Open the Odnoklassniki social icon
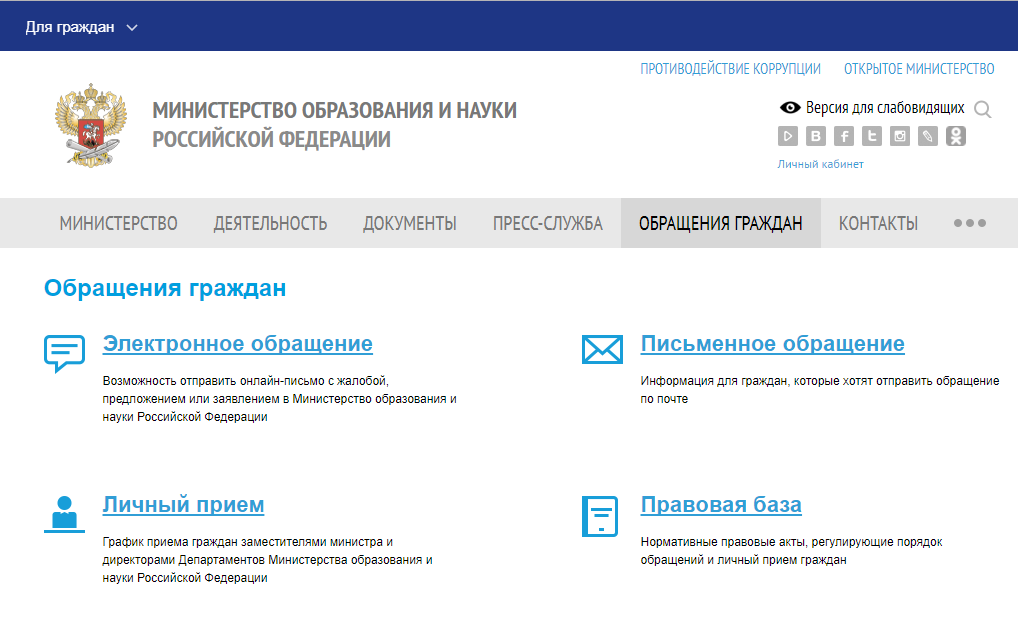This screenshot has height=638, width=1018. pyautogui.click(x=956, y=136)
